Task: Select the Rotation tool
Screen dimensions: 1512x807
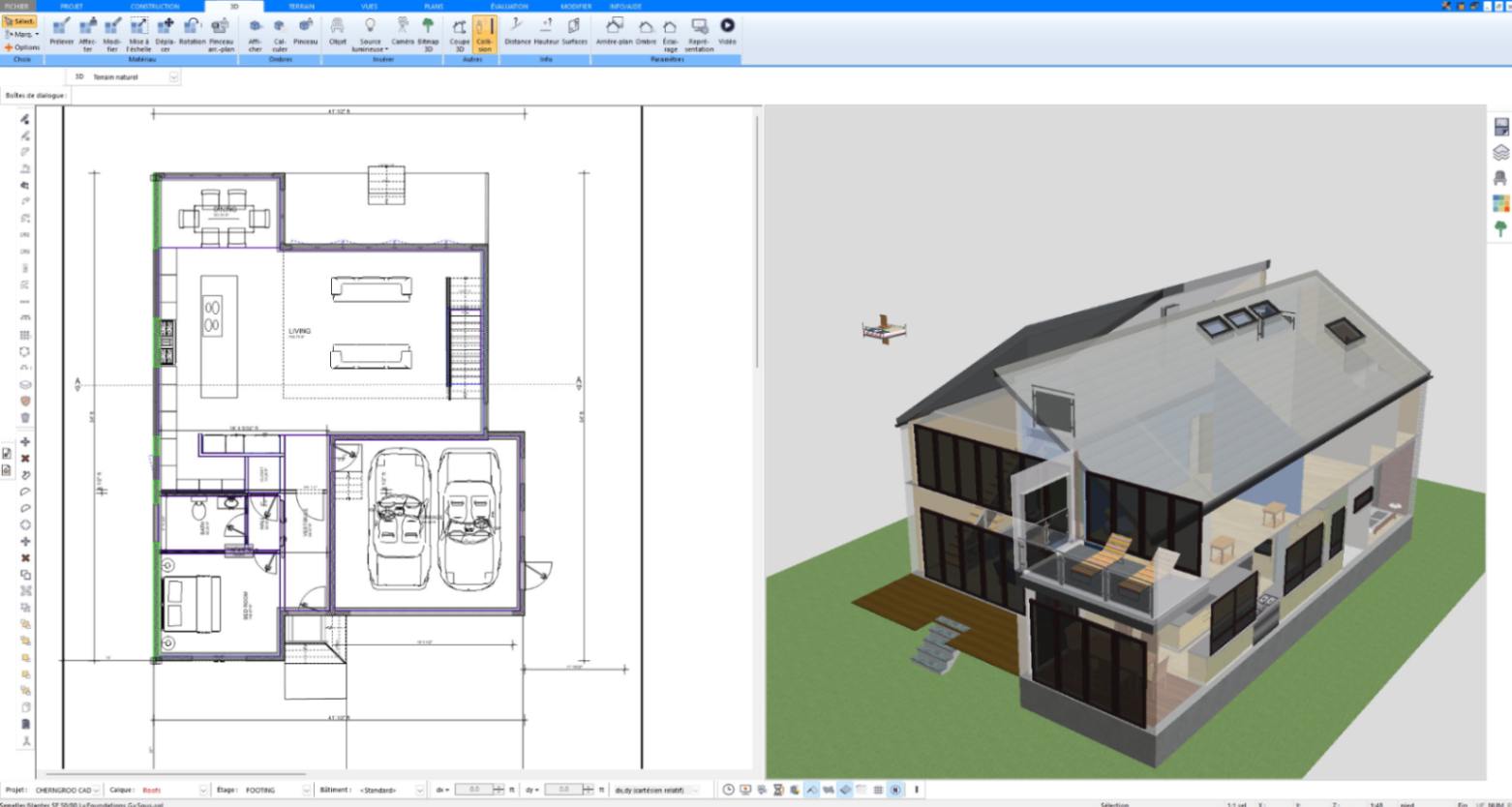Action: tap(192, 31)
